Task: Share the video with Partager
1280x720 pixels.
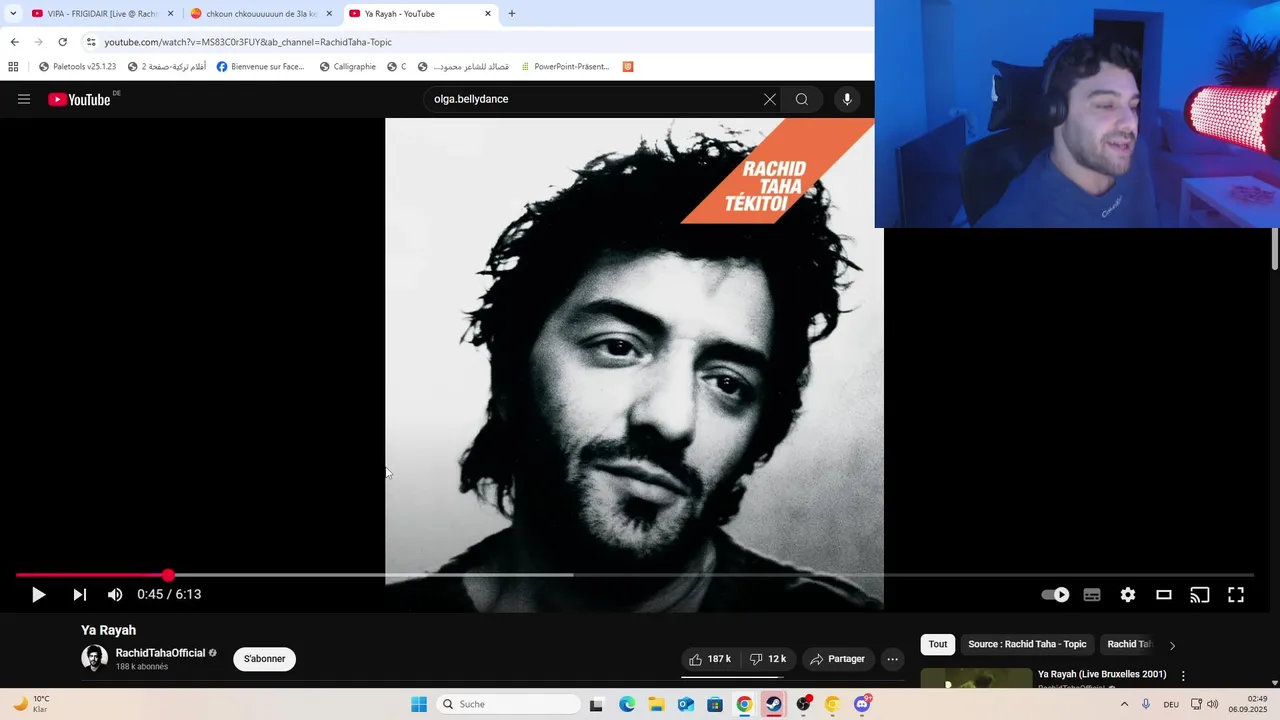Action: click(x=837, y=659)
